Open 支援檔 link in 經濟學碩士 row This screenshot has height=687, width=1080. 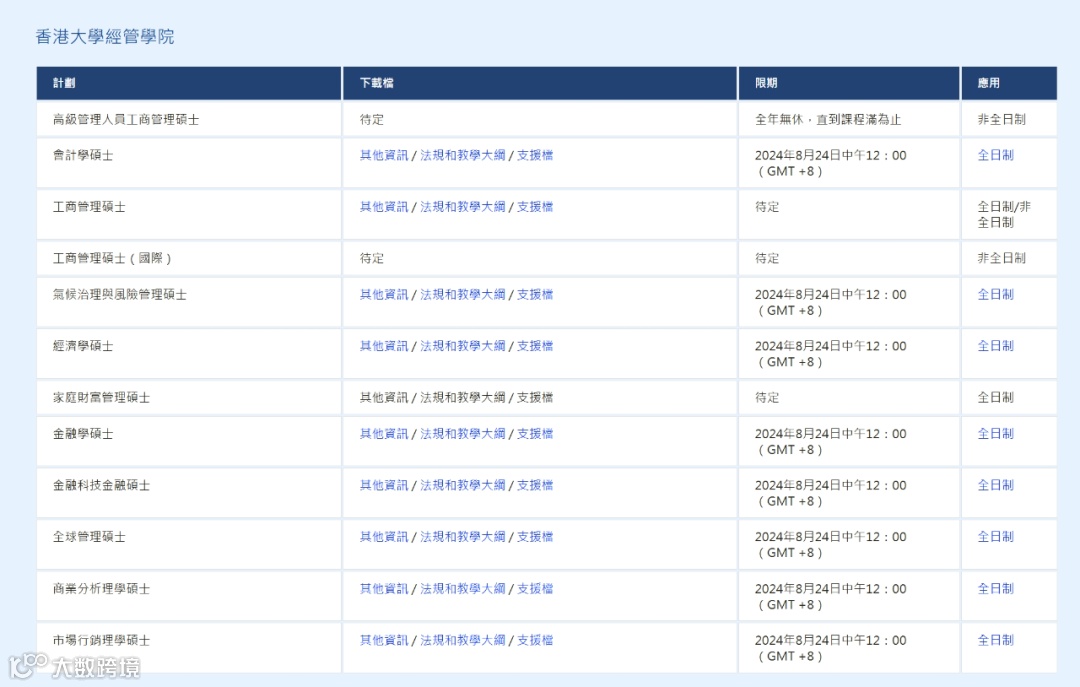coord(535,346)
